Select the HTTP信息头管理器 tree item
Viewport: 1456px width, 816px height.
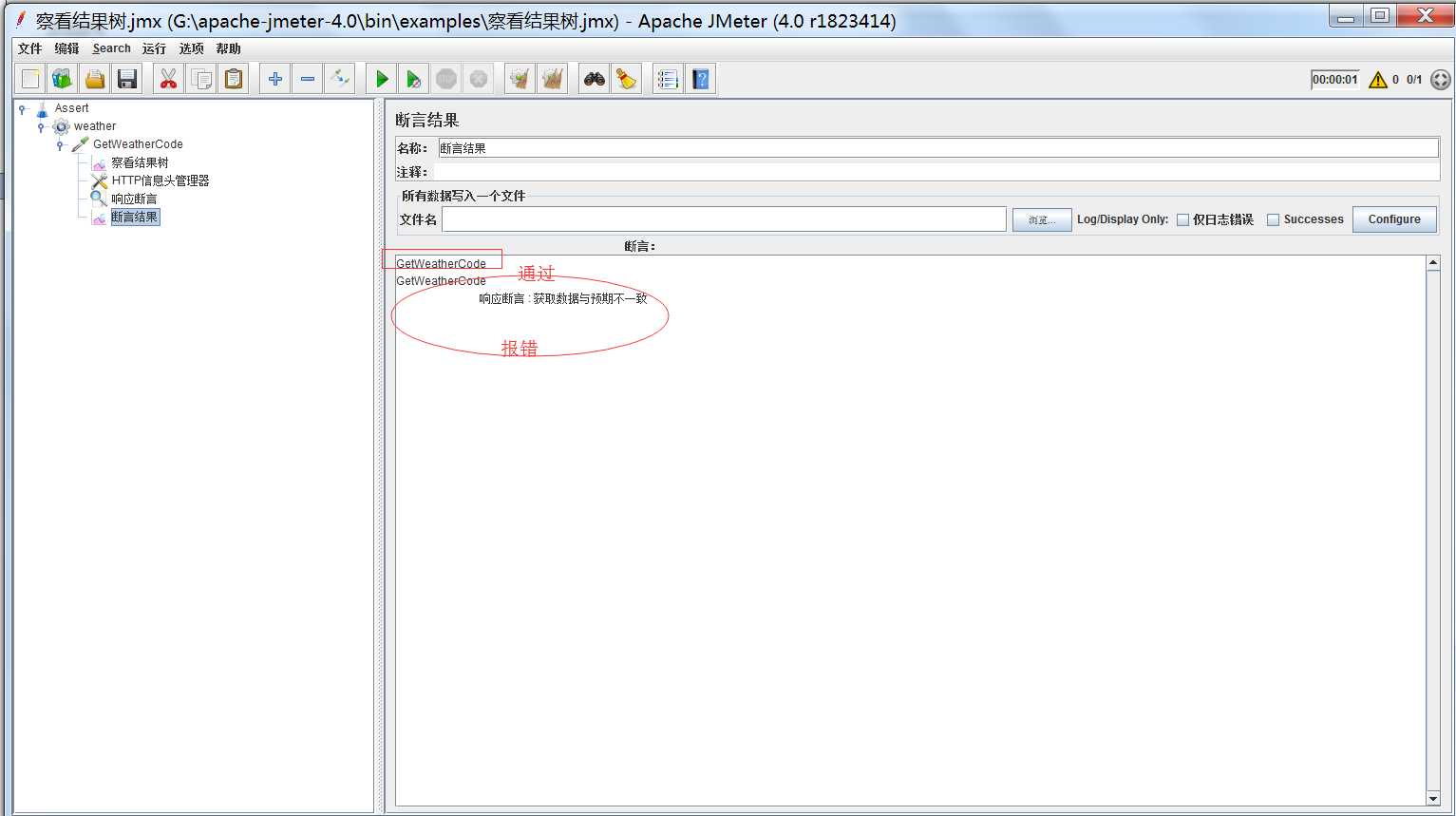coord(161,180)
